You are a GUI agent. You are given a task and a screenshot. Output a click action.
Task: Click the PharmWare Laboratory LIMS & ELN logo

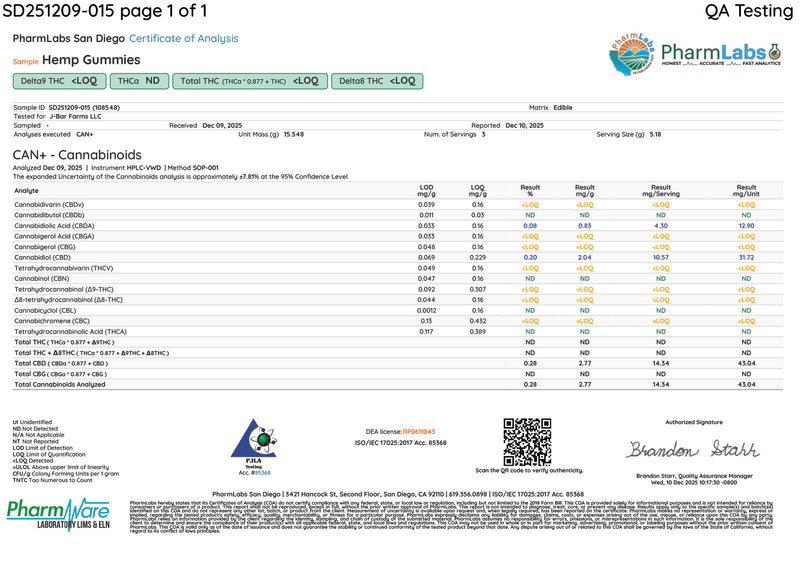(58, 514)
